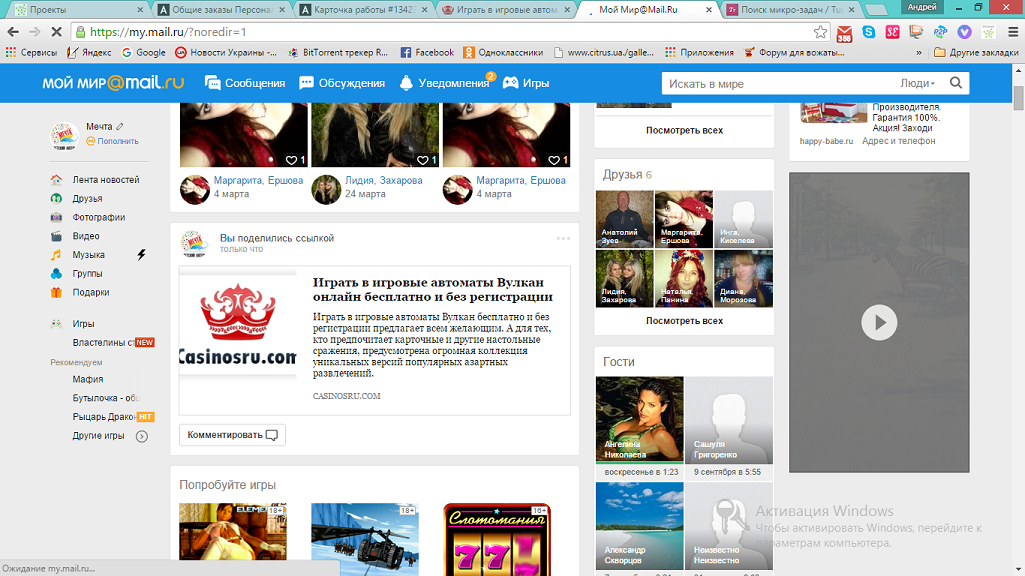The image size is (1025, 576).
Task: Open guest Александр Скворцов's photo tile
Action: coord(639,526)
